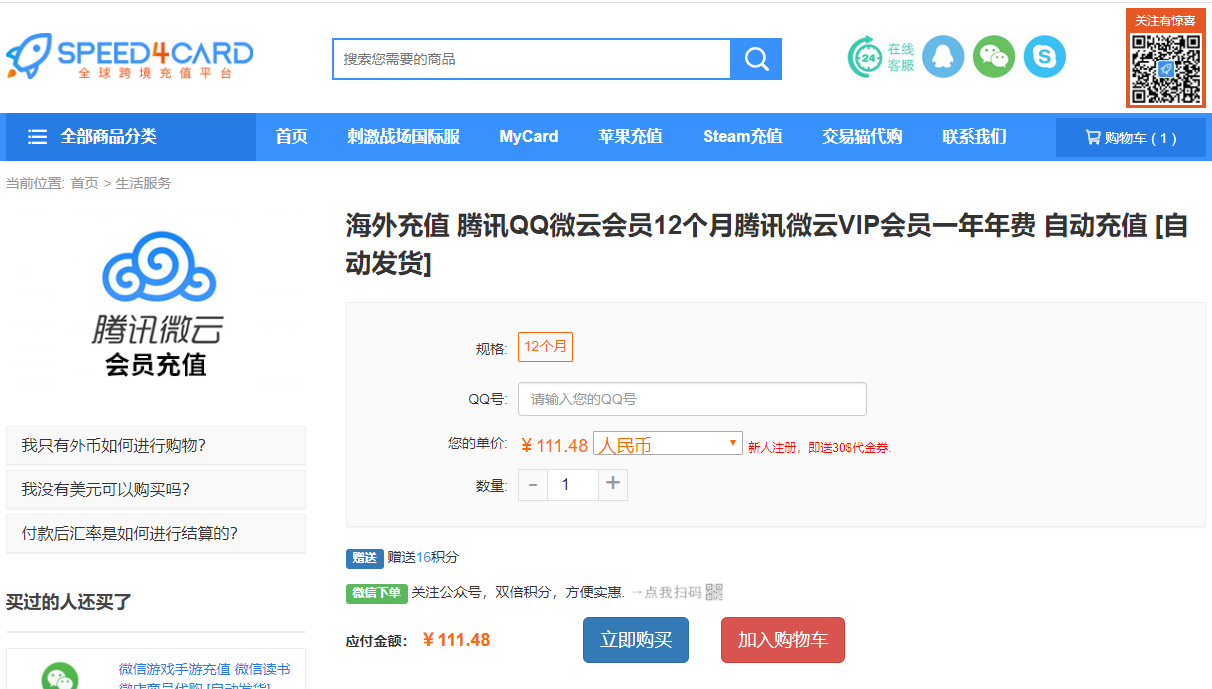Open 24-hour online customer service icon
The image size is (1212, 689).
point(881,57)
